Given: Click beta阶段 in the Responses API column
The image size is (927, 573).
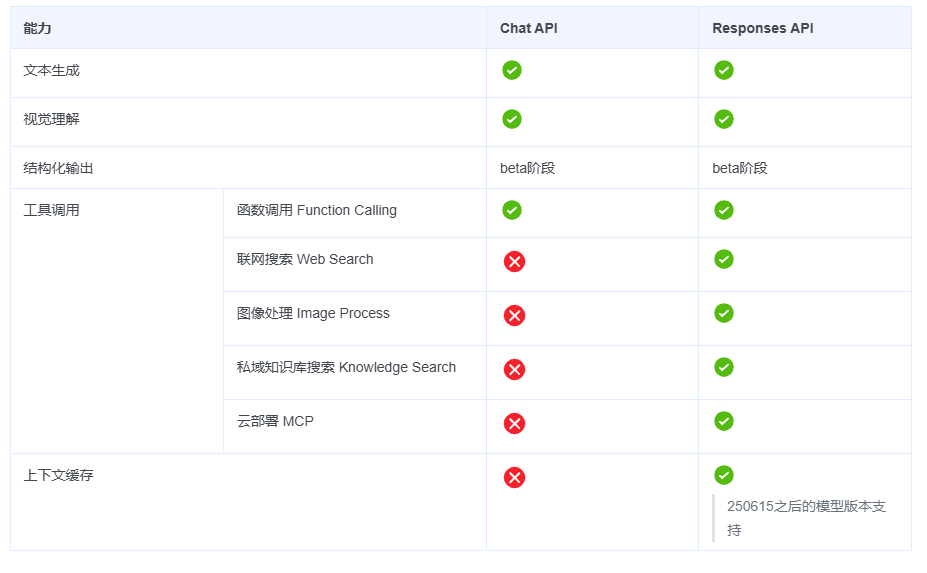Looking at the screenshot, I should 740,168.
